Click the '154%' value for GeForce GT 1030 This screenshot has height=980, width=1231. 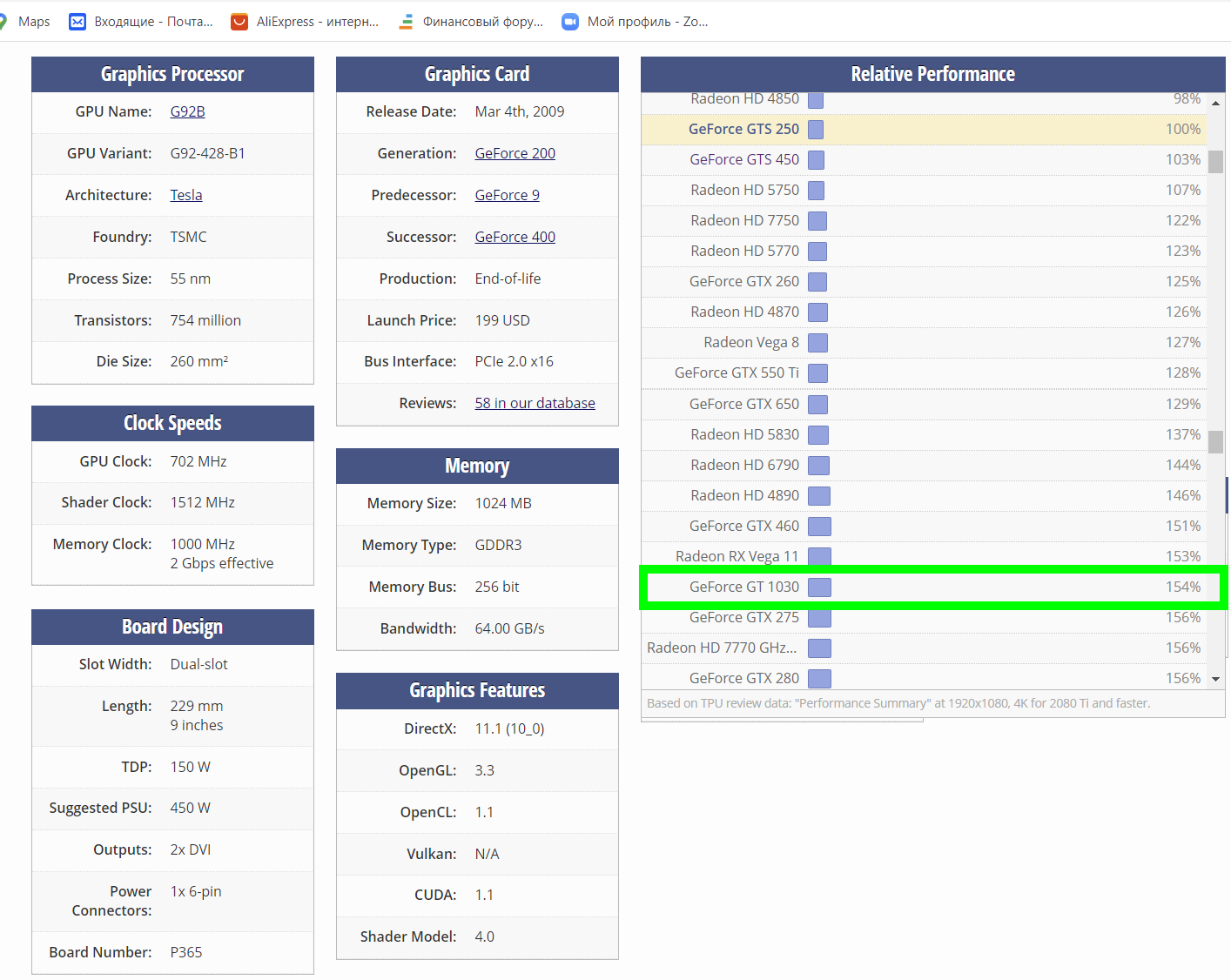pos(1183,587)
